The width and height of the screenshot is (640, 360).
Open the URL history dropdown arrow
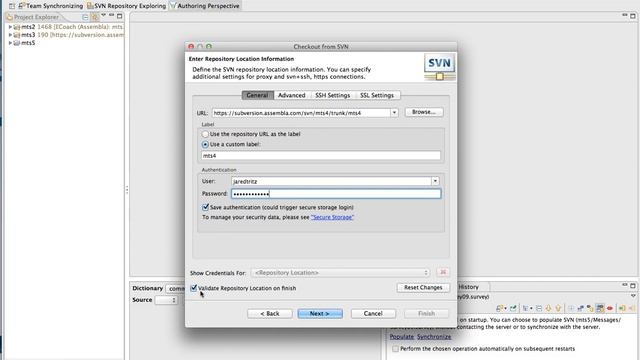pos(394,113)
